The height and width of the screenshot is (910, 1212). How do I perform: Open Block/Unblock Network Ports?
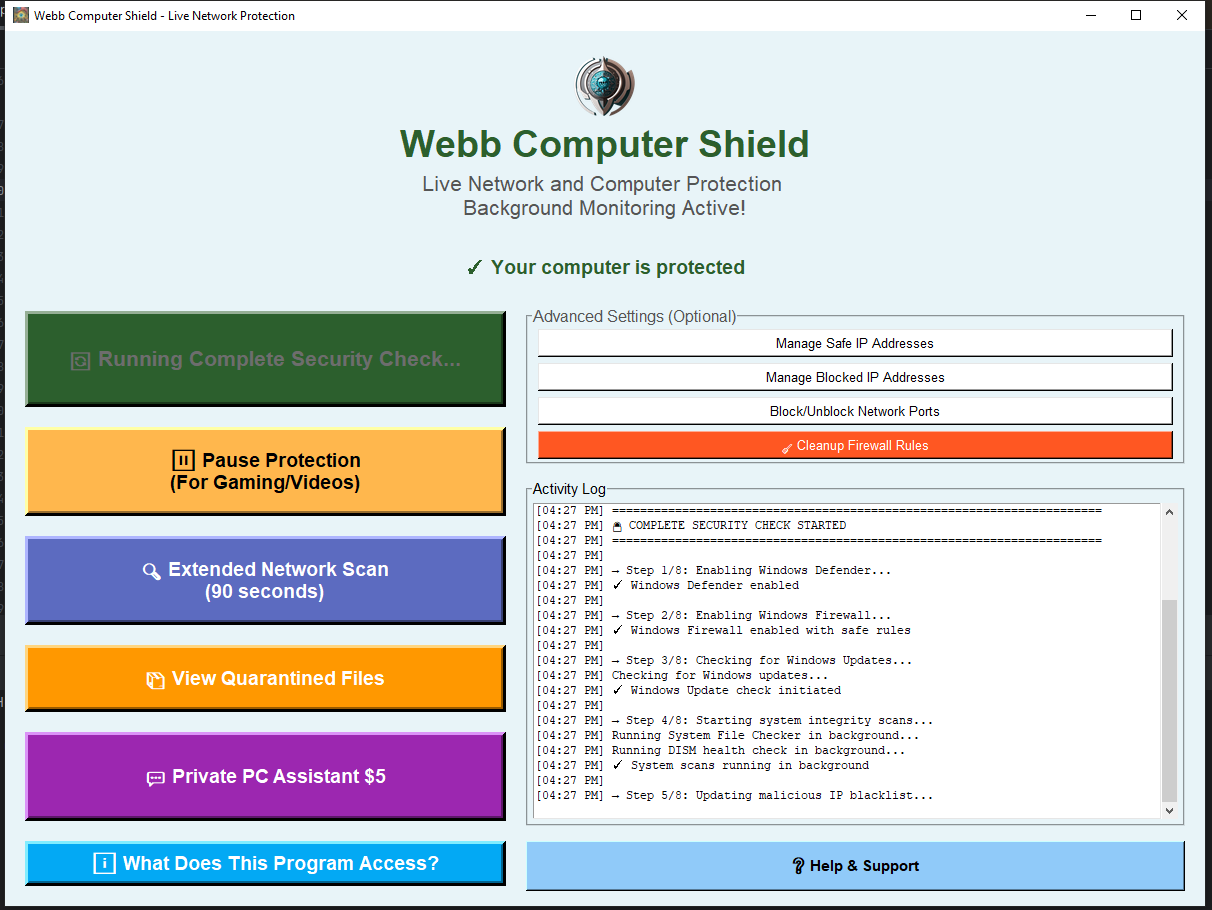pos(855,411)
